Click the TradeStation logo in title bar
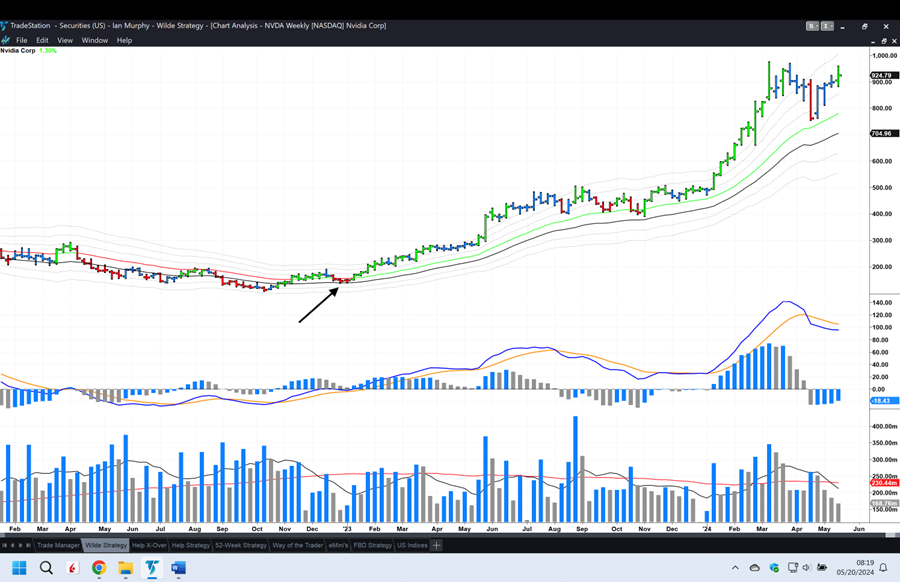 pos(4,26)
